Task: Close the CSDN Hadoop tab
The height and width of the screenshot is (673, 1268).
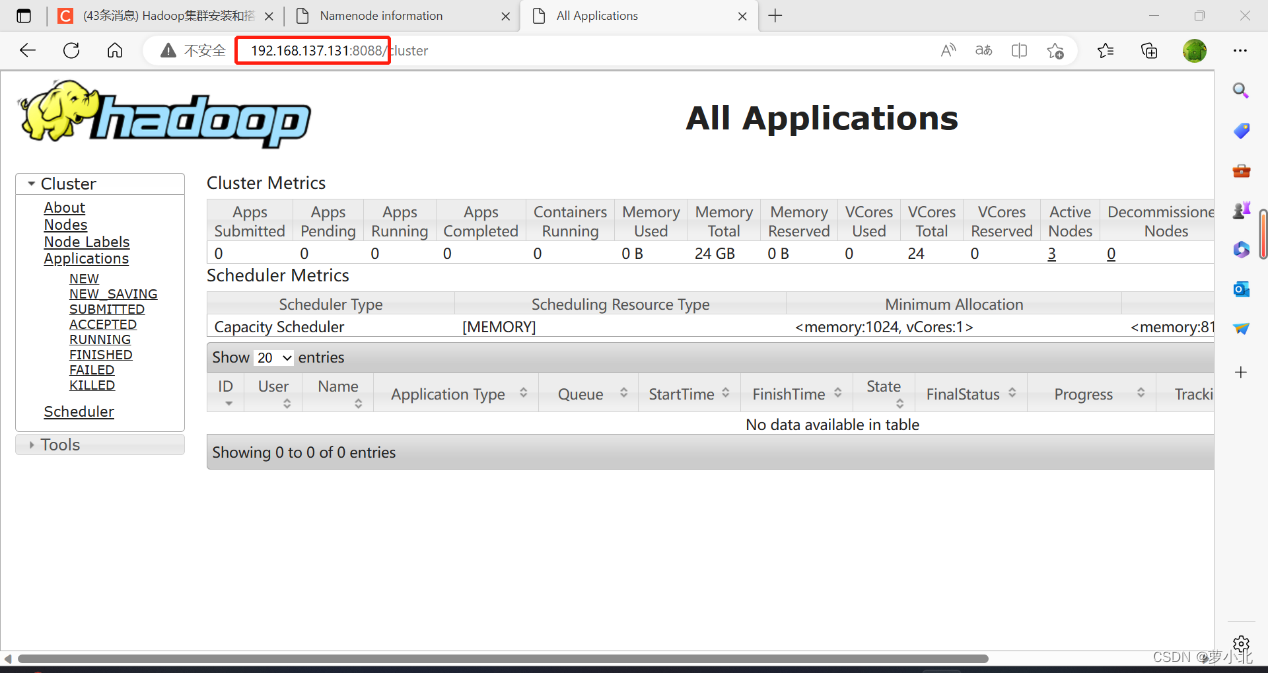Action: 268,16
